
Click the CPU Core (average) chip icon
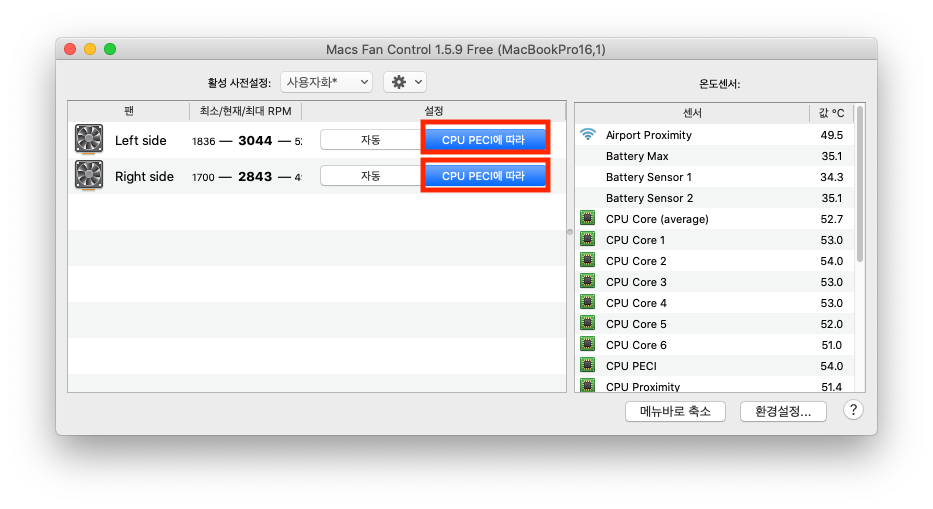pos(588,218)
